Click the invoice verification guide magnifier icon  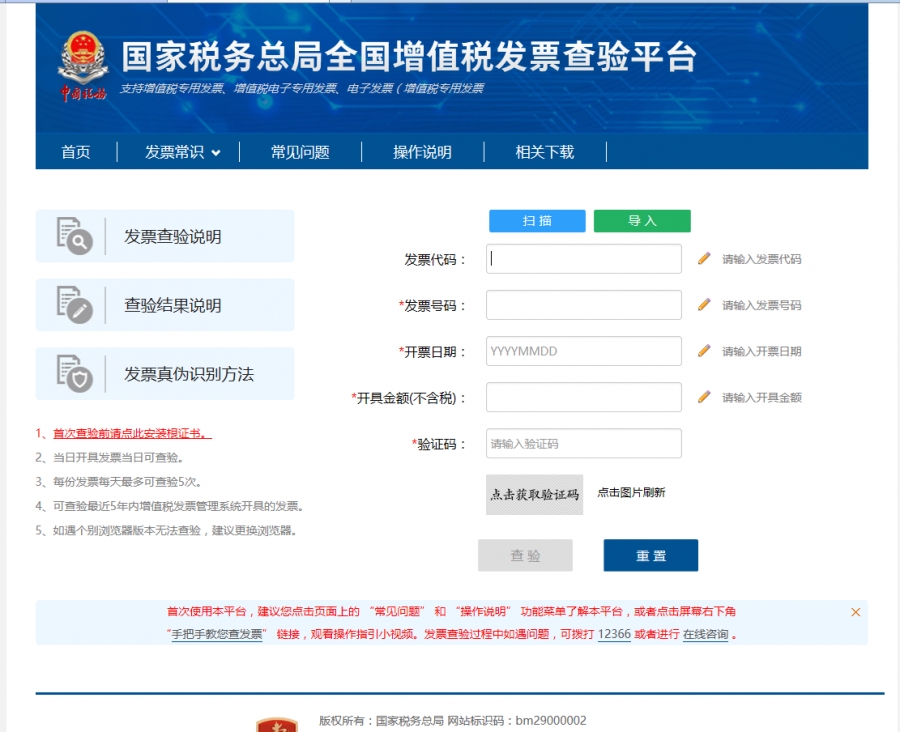coord(74,235)
